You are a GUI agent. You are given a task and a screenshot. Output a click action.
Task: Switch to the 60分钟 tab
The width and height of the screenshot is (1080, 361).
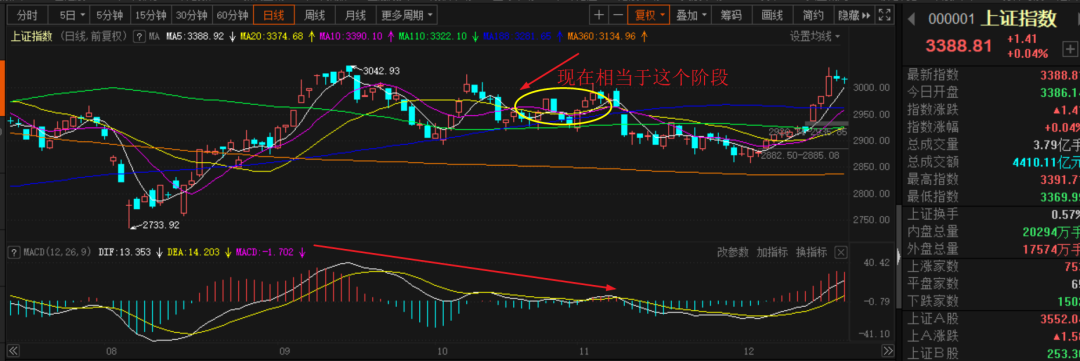pyautogui.click(x=232, y=14)
